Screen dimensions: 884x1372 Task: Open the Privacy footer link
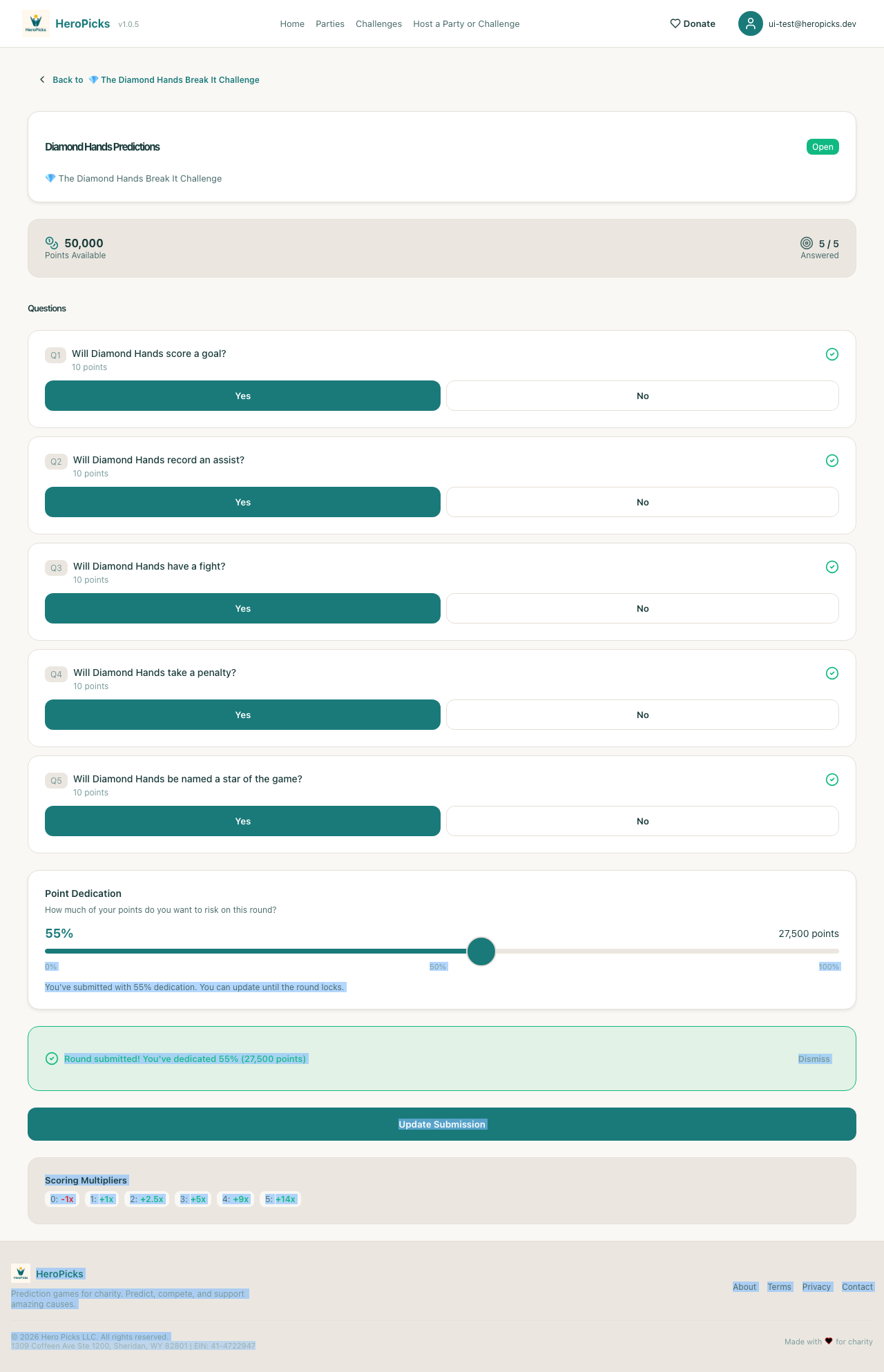(x=816, y=1286)
